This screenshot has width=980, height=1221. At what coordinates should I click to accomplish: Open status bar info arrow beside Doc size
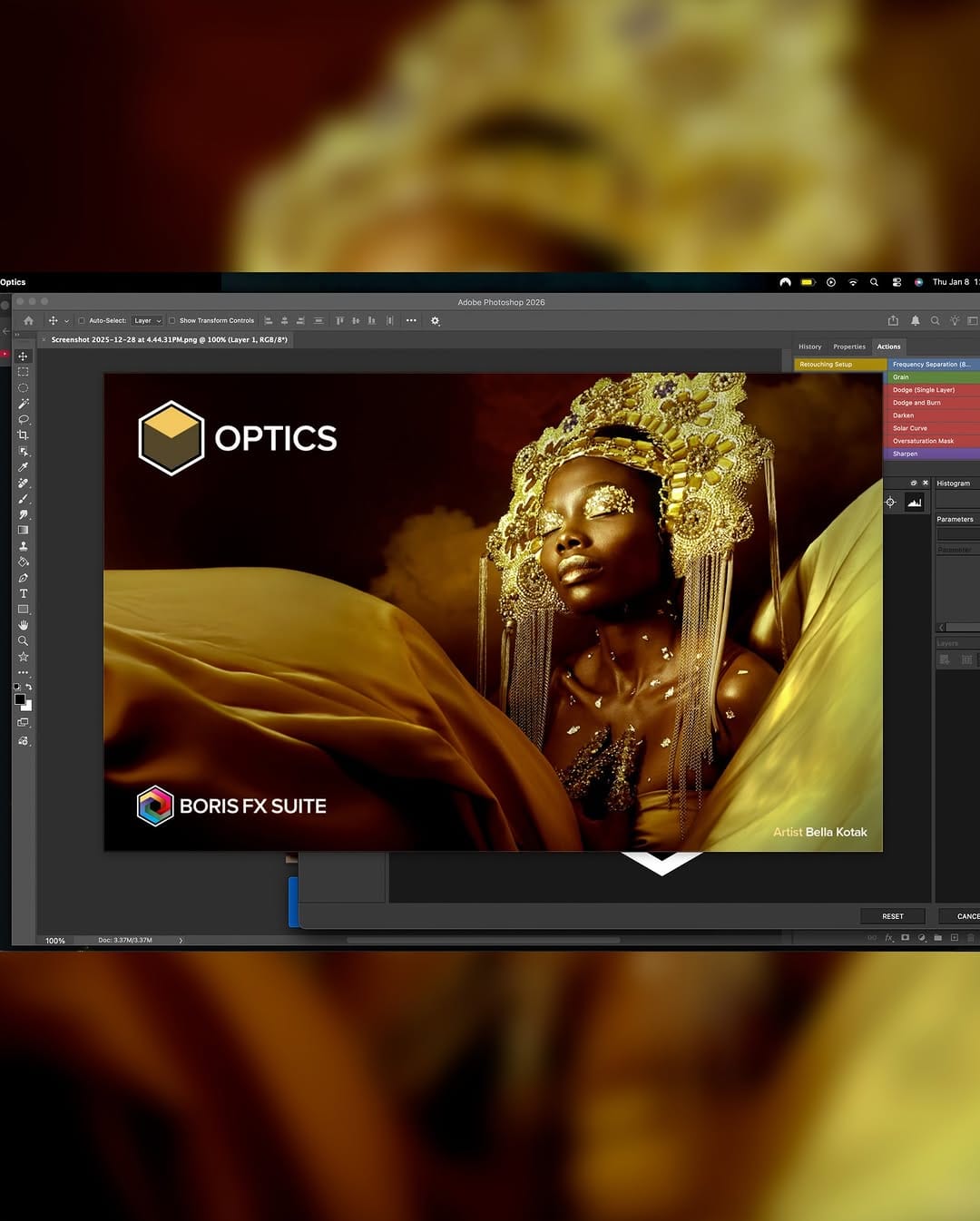click(x=181, y=941)
